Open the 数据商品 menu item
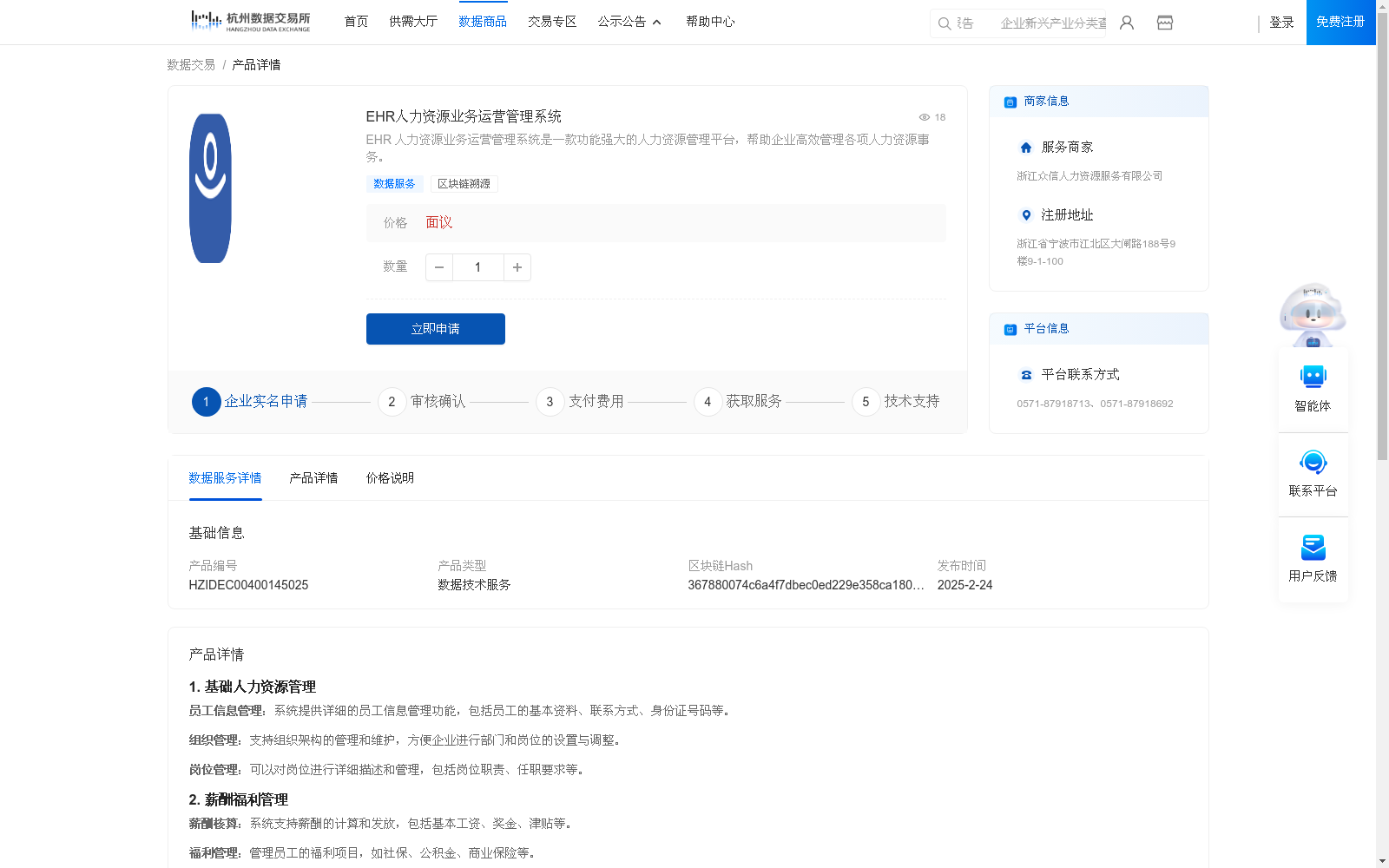The height and width of the screenshot is (868, 1389). click(483, 22)
